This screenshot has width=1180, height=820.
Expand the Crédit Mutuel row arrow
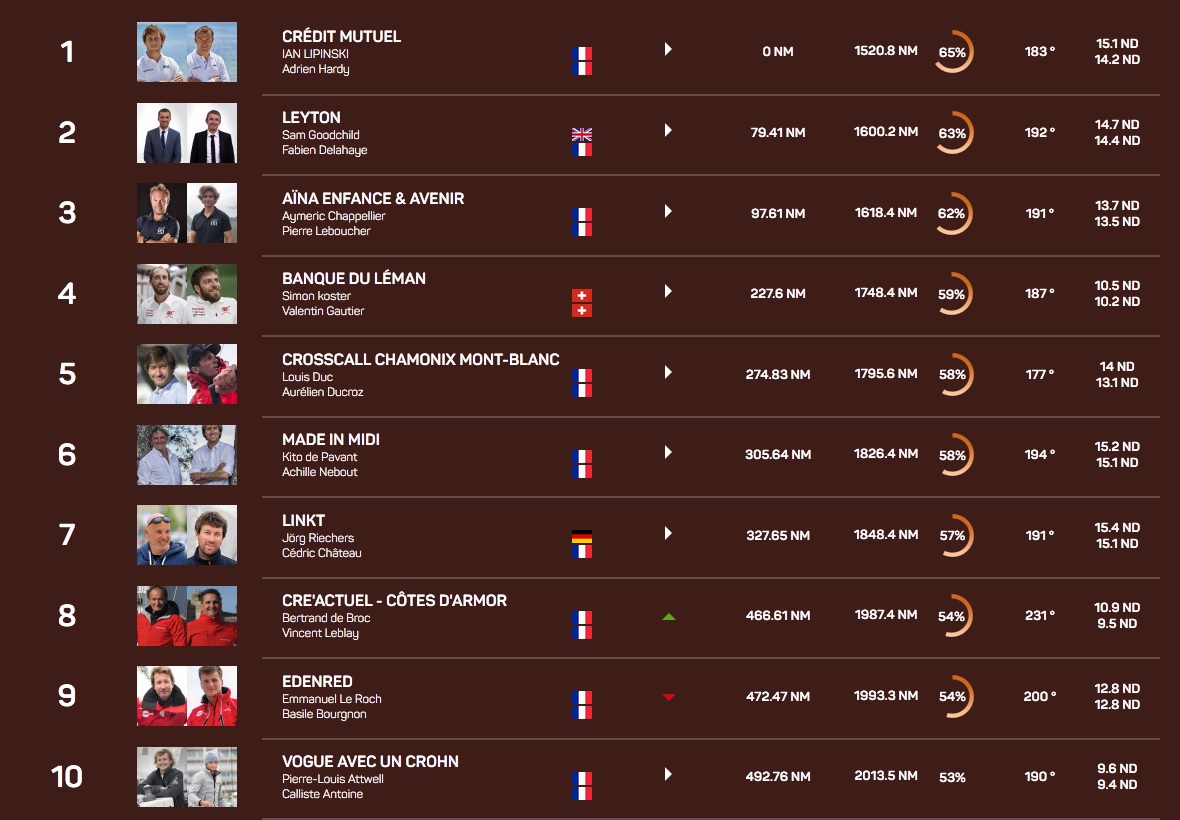coord(668,49)
